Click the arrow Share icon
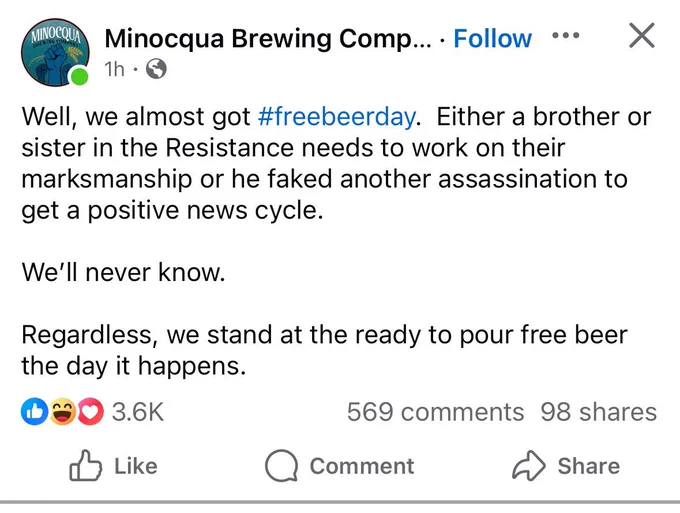 (529, 465)
